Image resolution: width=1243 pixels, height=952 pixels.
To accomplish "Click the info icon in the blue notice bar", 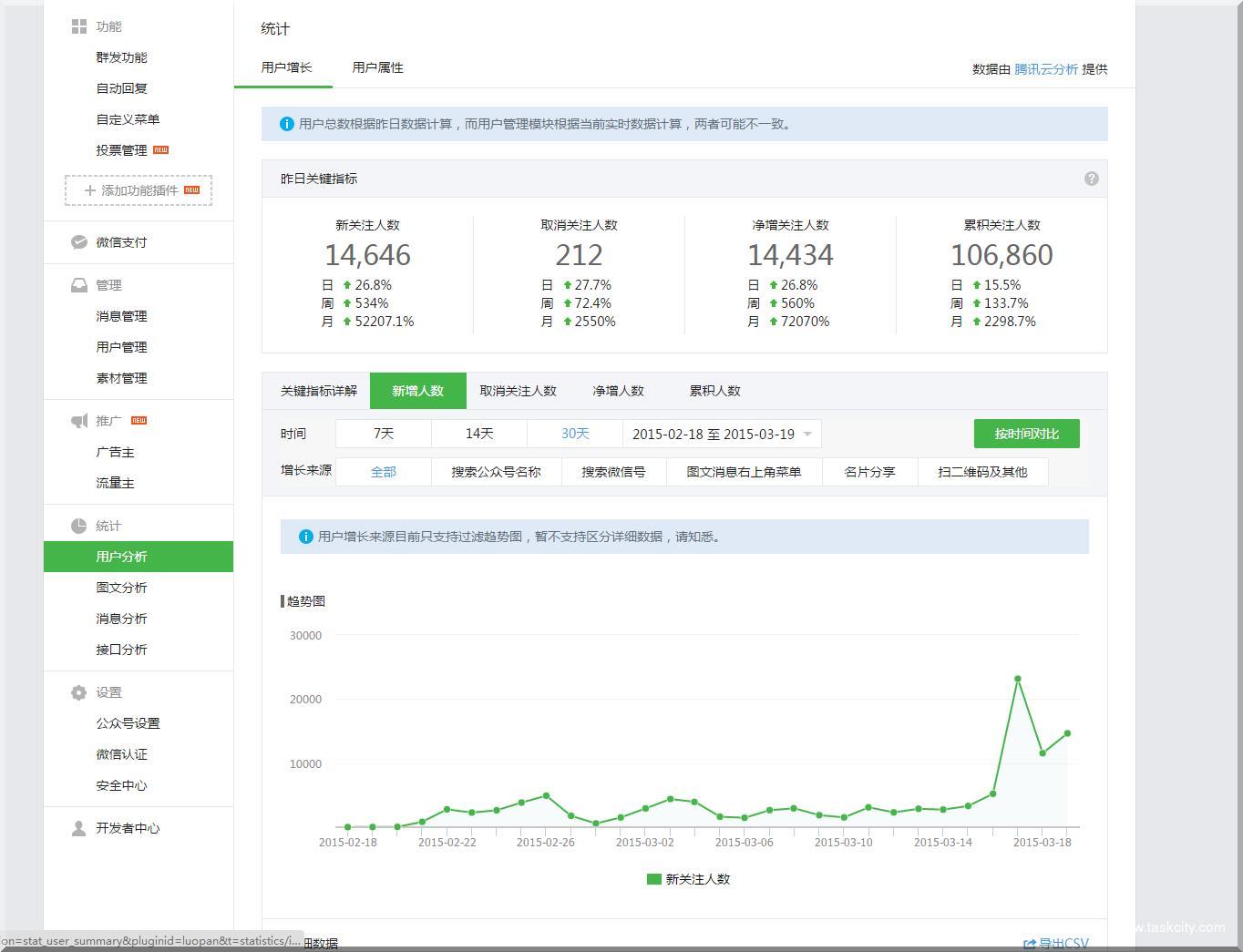I will 286,124.
